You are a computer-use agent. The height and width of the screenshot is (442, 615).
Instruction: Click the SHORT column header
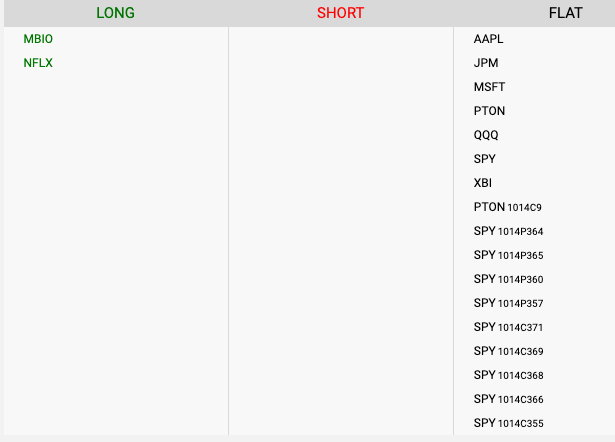pyautogui.click(x=340, y=13)
